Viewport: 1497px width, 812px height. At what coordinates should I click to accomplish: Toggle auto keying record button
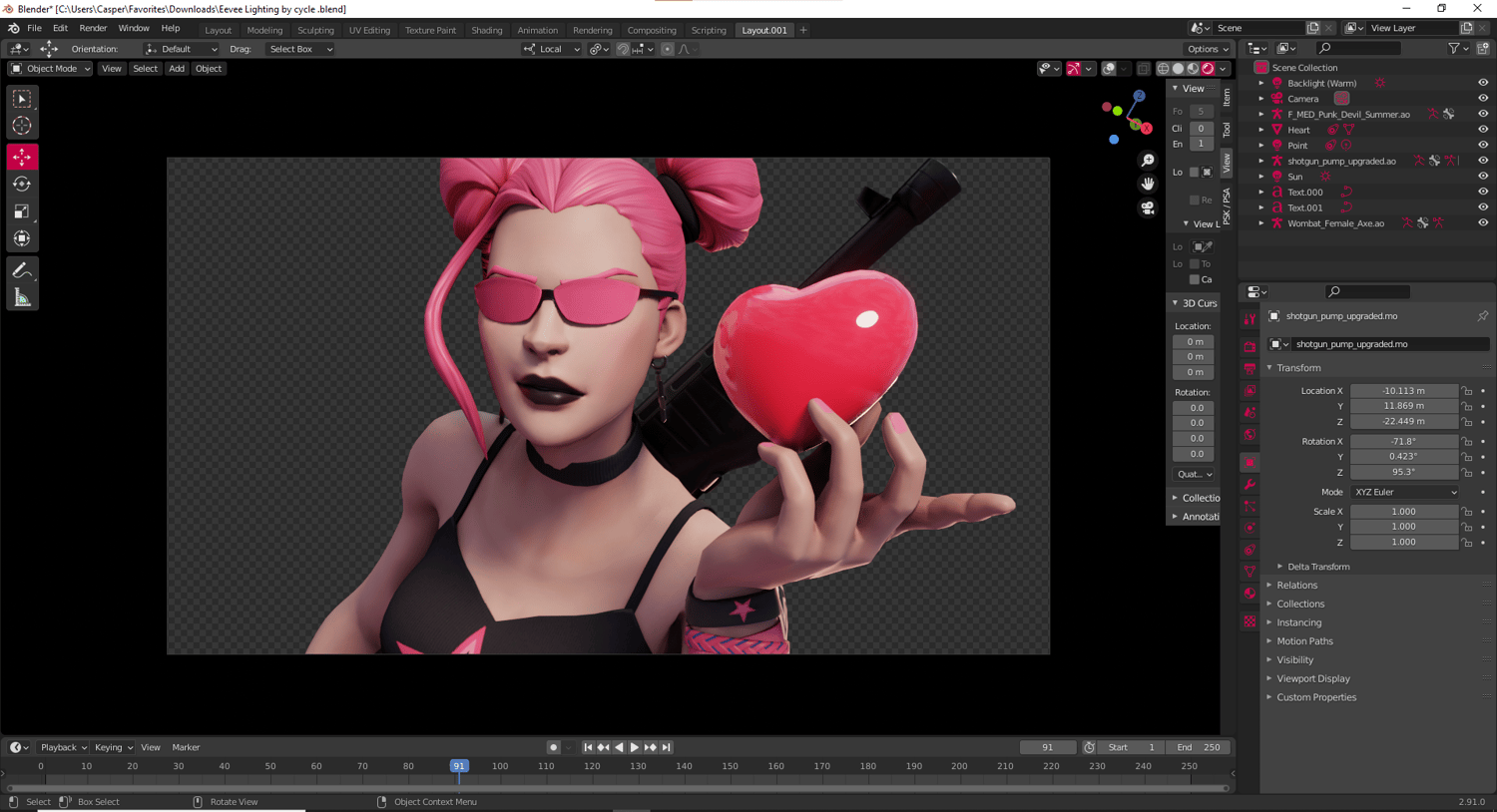(x=553, y=747)
